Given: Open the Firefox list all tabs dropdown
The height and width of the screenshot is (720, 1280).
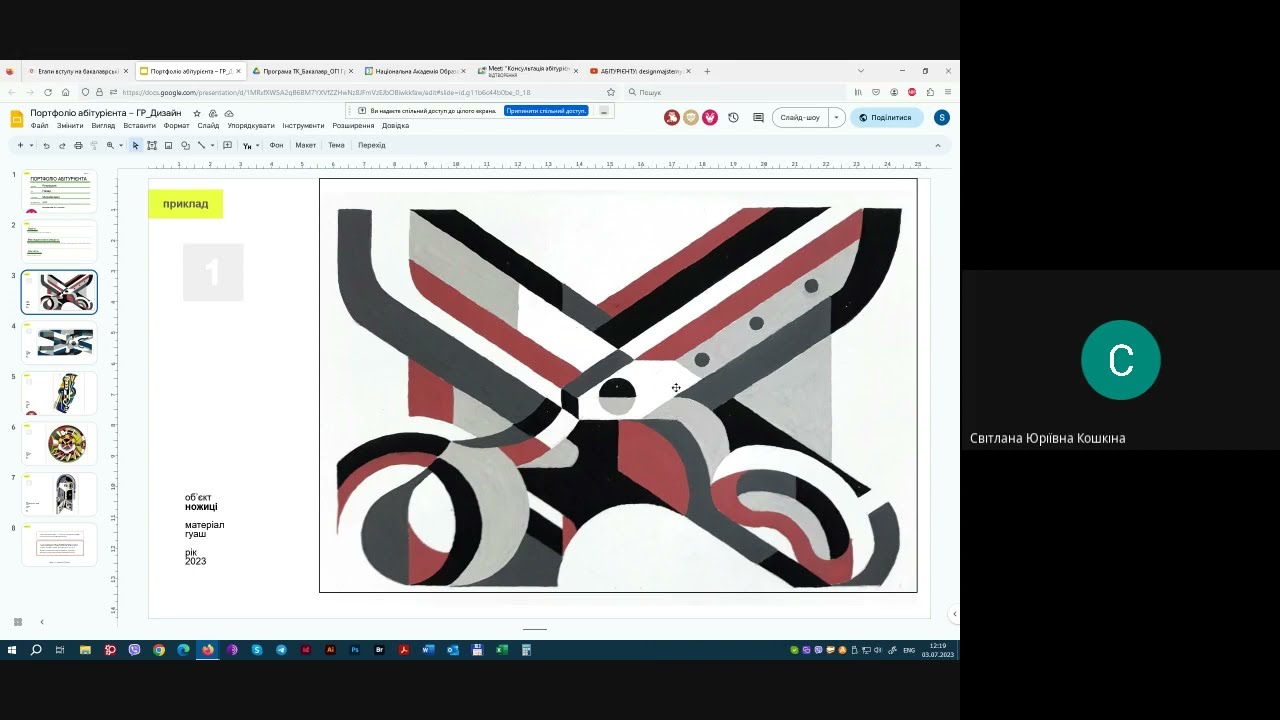Looking at the screenshot, I should (860, 71).
